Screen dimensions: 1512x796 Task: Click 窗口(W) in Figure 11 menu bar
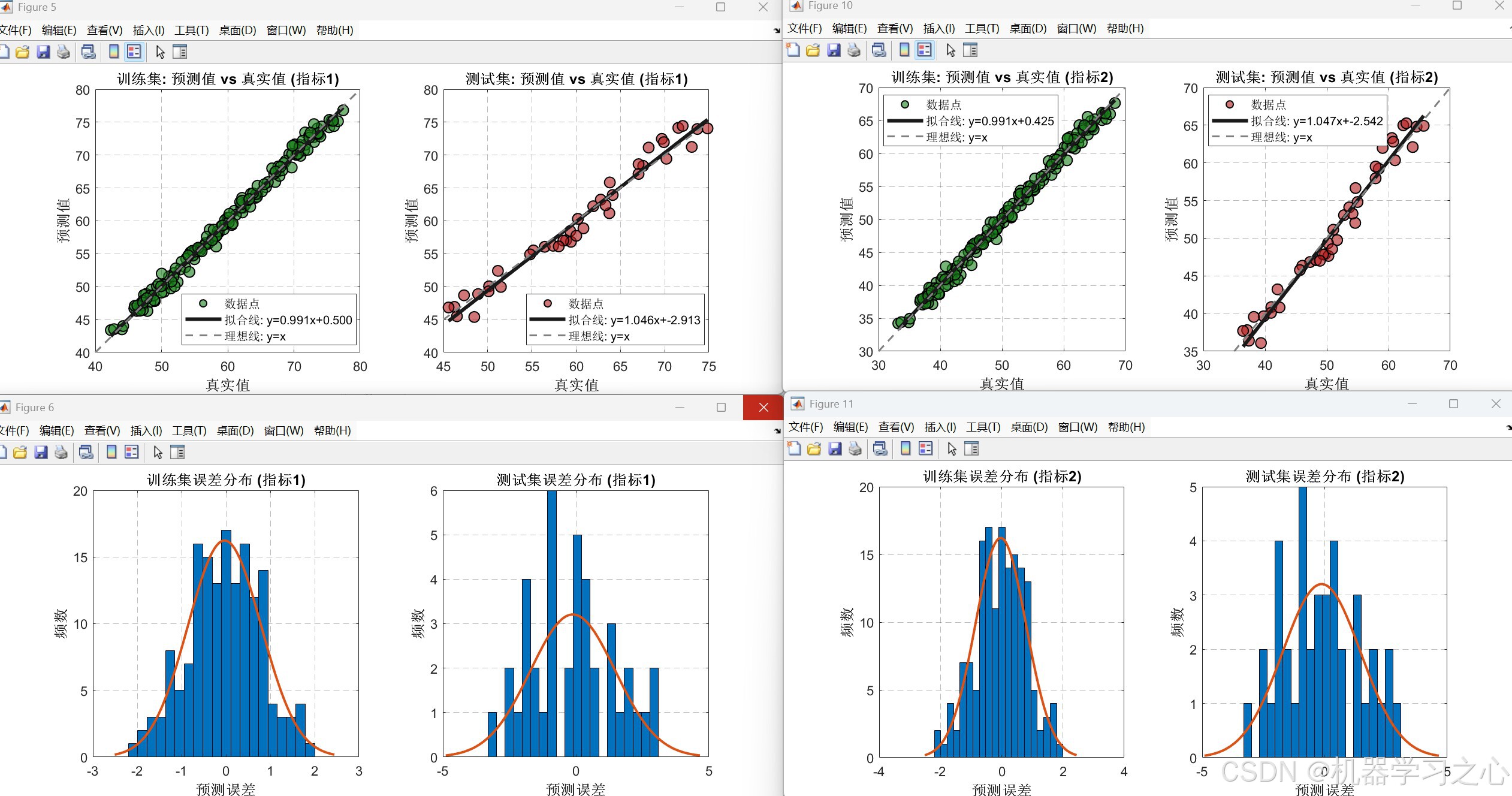(x=1078, y=427)
